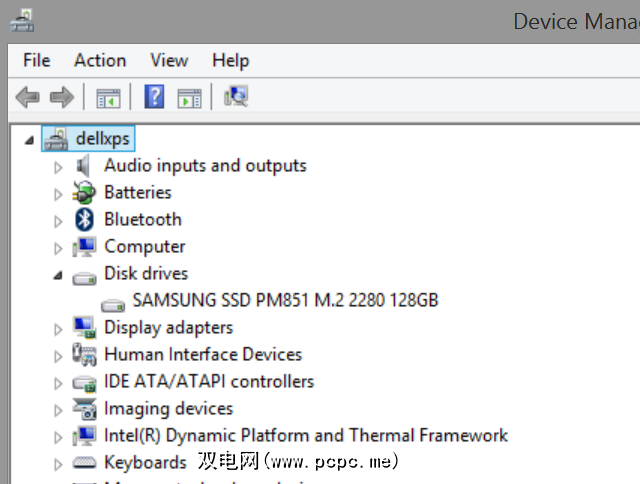Image resolution: width=640 pixels, height=484 pixels.
Task: Collapse the dellxps root node
Action: [27, 140]
